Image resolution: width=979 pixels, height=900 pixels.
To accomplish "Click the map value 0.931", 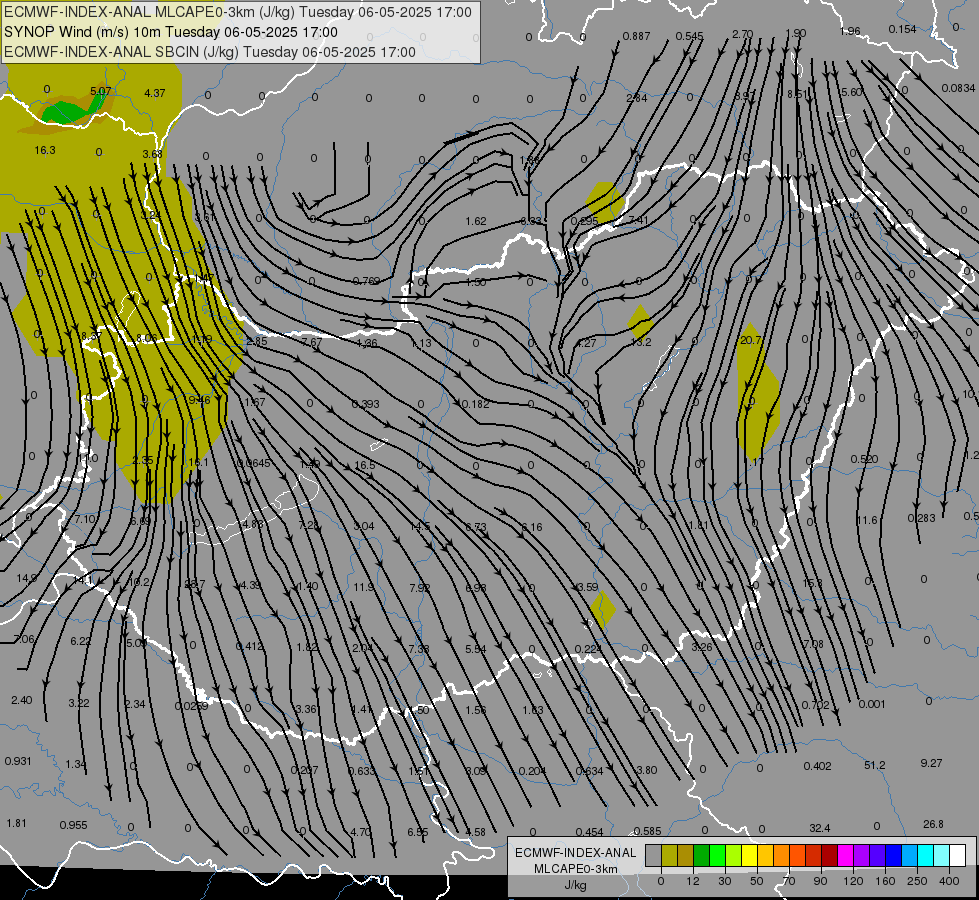I will coord(17,761).
